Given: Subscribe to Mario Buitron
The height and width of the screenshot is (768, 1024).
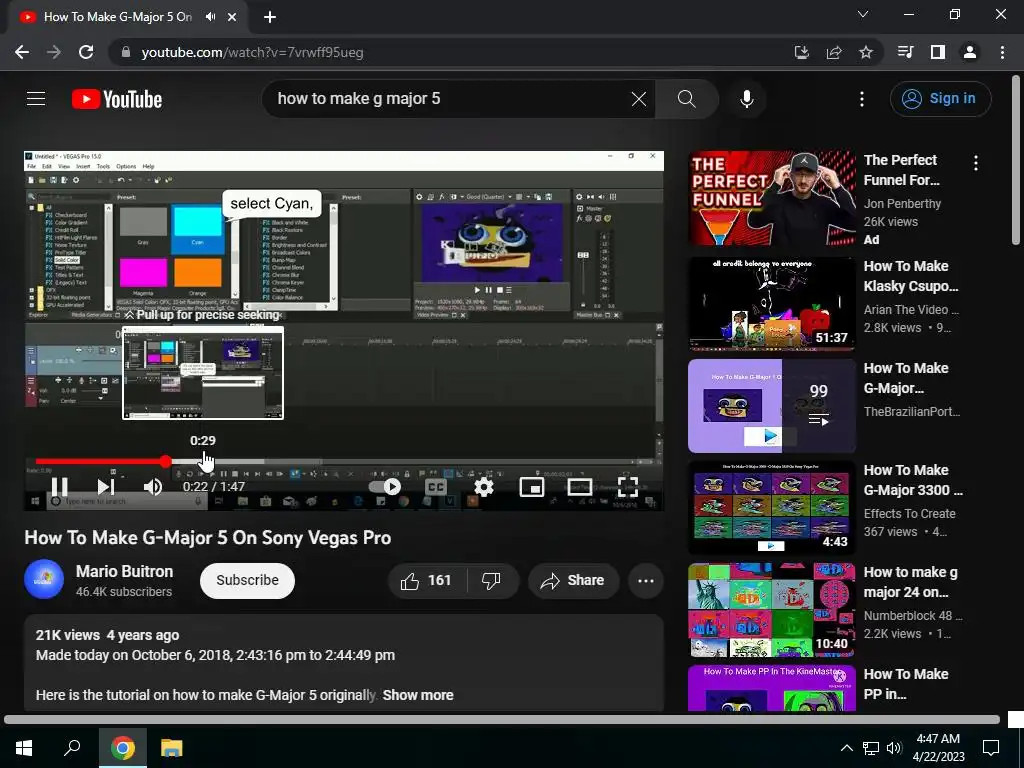Looking at the screenshot, I should pos(248,581).
